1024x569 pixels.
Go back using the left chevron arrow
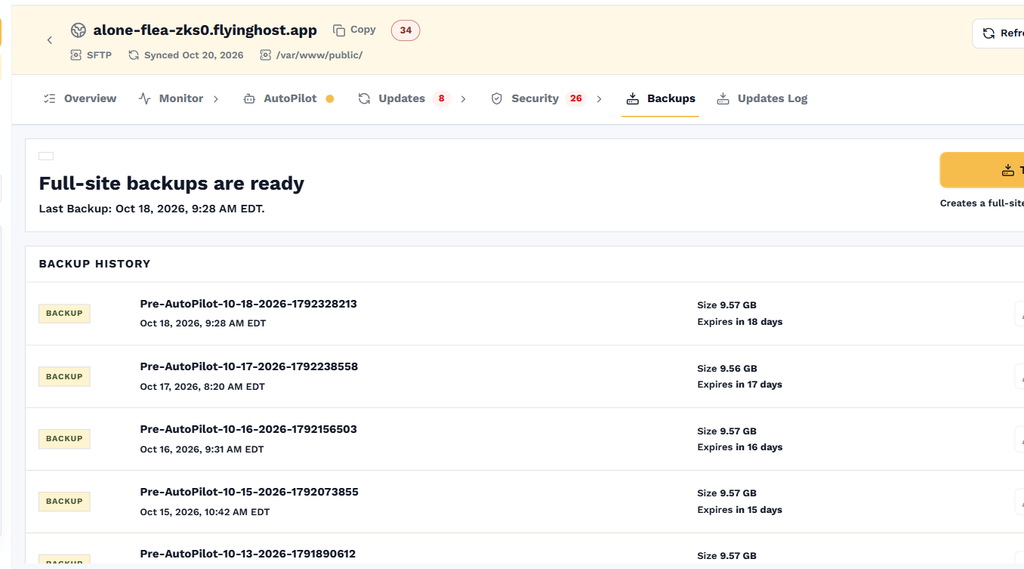click(x=50, y=41)
